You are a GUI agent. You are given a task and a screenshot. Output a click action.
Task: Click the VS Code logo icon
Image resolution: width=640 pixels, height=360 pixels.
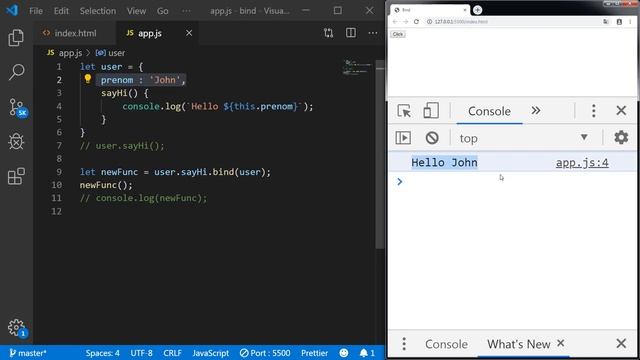[x=12, y=11]
